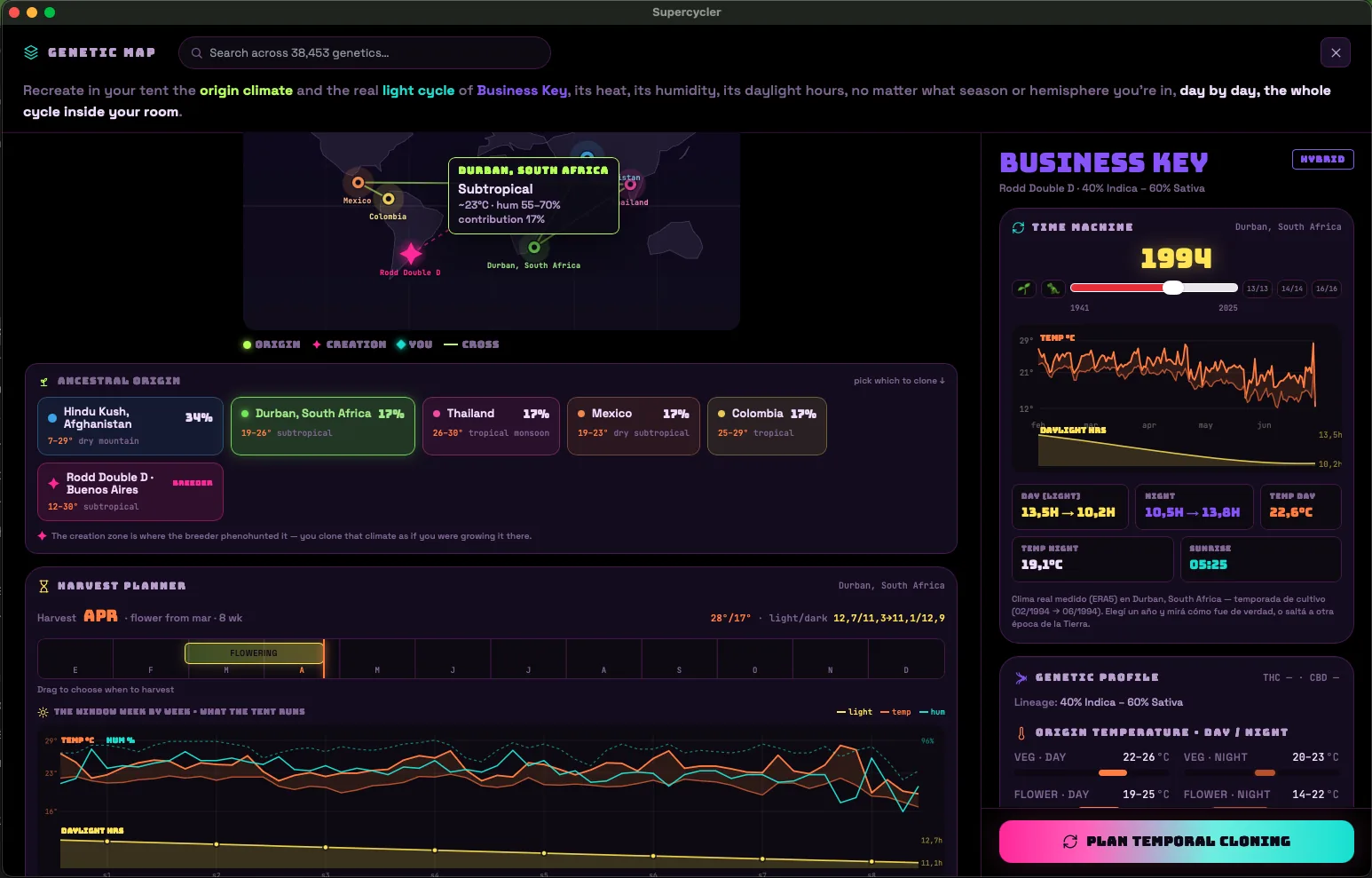1372x878 pixels.
Task: Click the Colombia origin marker on the map
Action: tap(388, 199)
